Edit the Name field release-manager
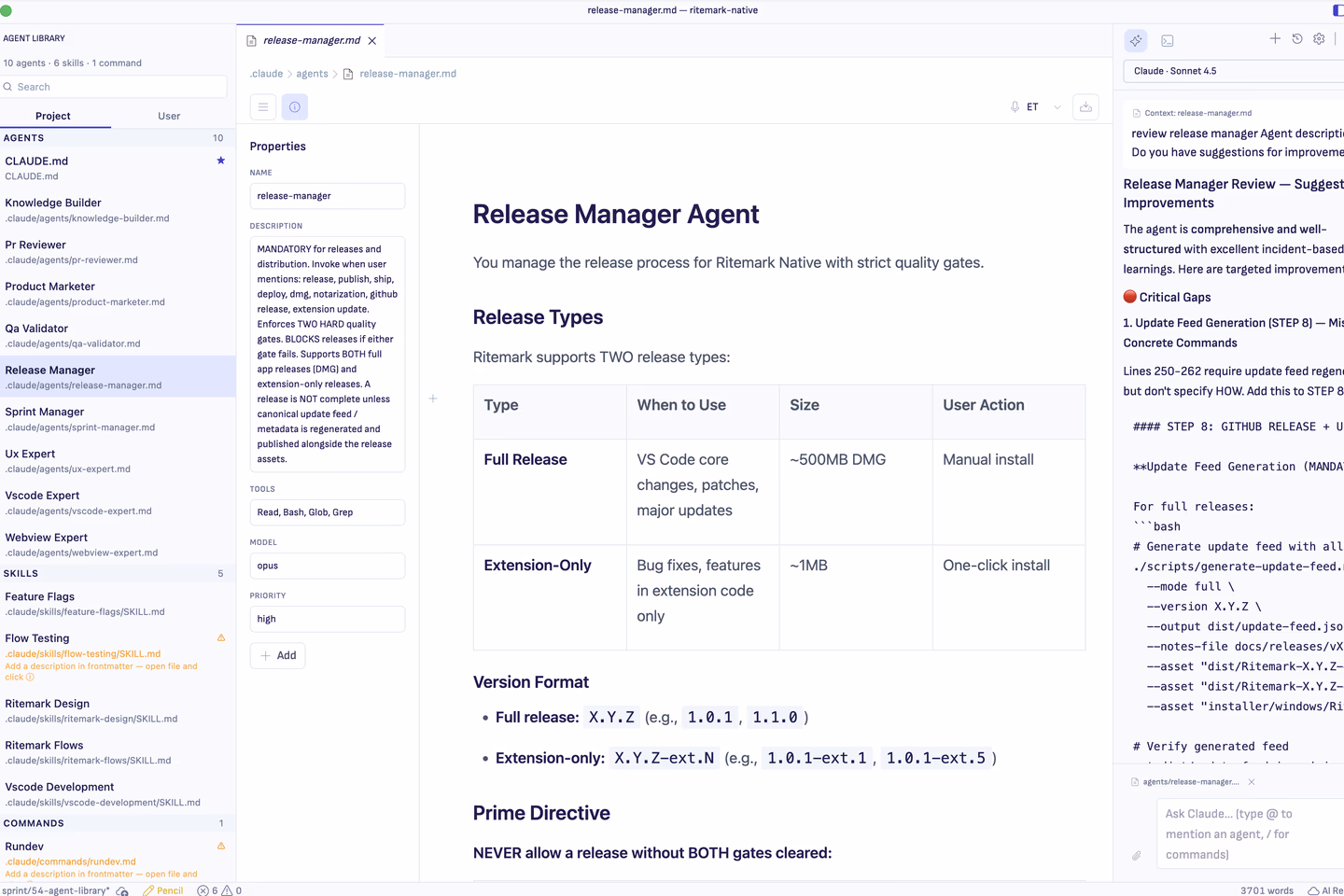The width and height of the screenshot is (1344, 896). coord(328,196)
